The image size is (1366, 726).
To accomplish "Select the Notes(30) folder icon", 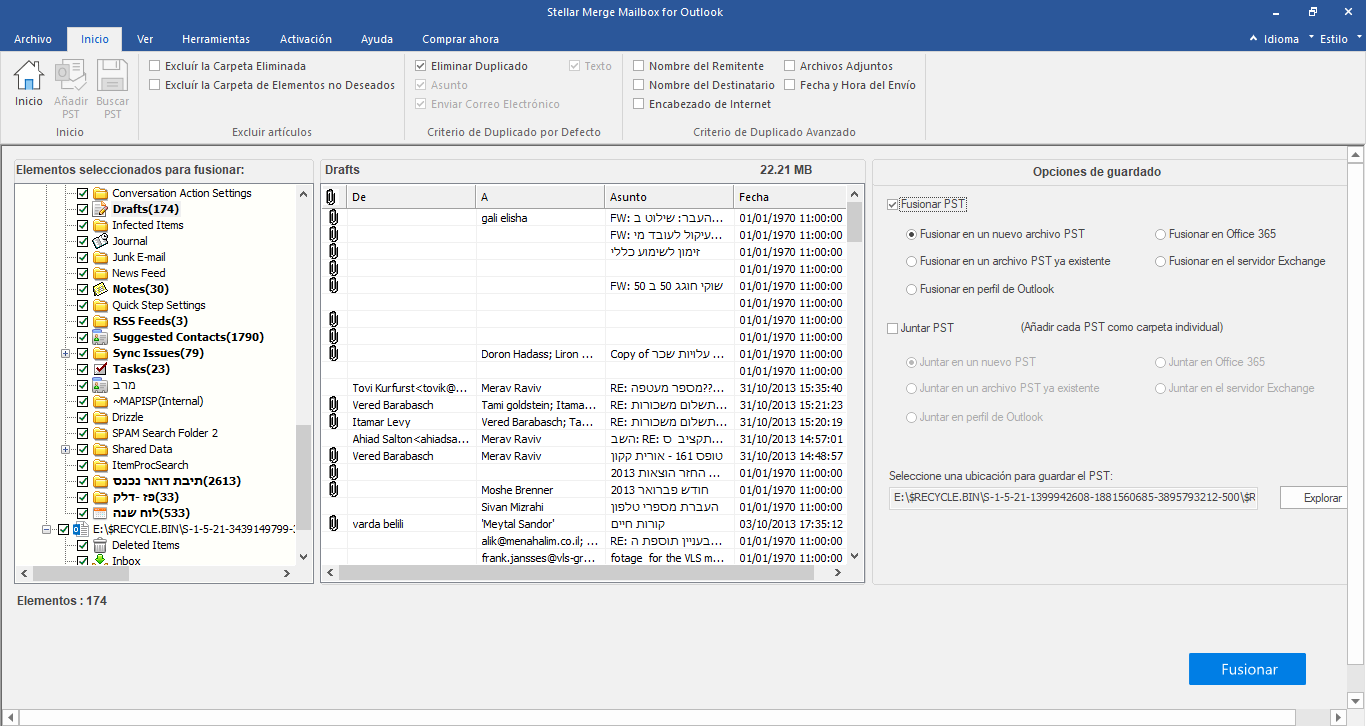I will pos(100,289).
